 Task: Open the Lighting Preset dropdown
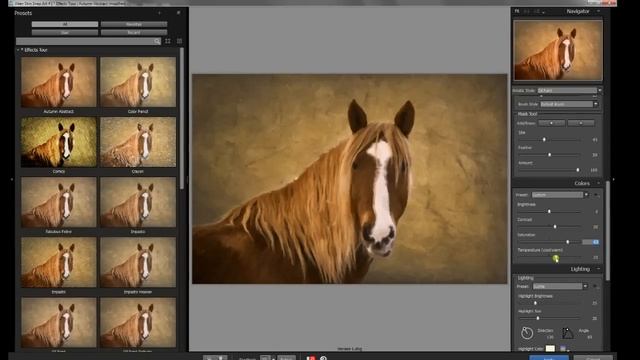point(560,287)
